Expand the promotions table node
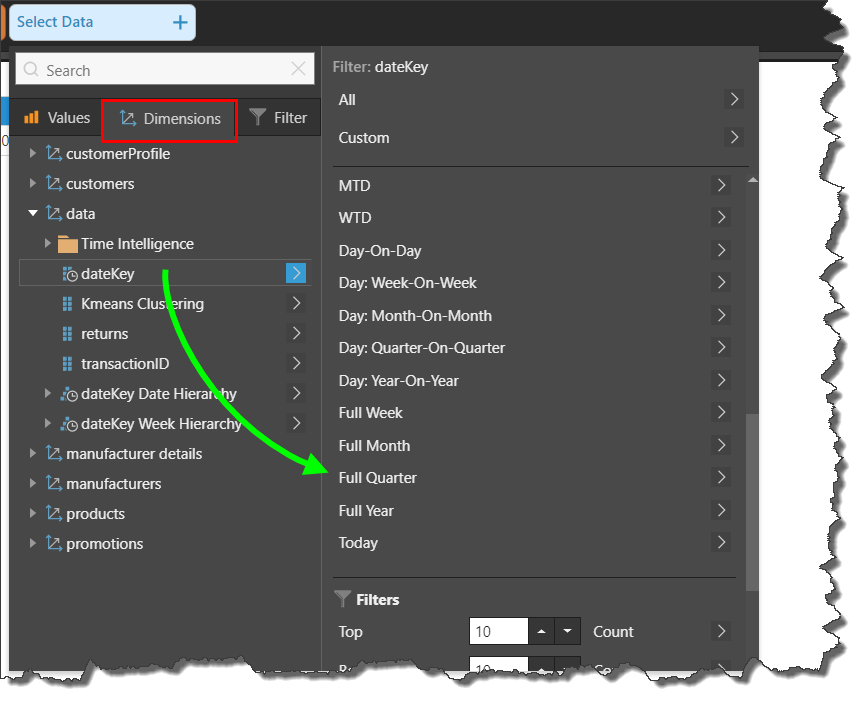Image resolution: width=866 pixels, height=703 pixels. (33, 544)
